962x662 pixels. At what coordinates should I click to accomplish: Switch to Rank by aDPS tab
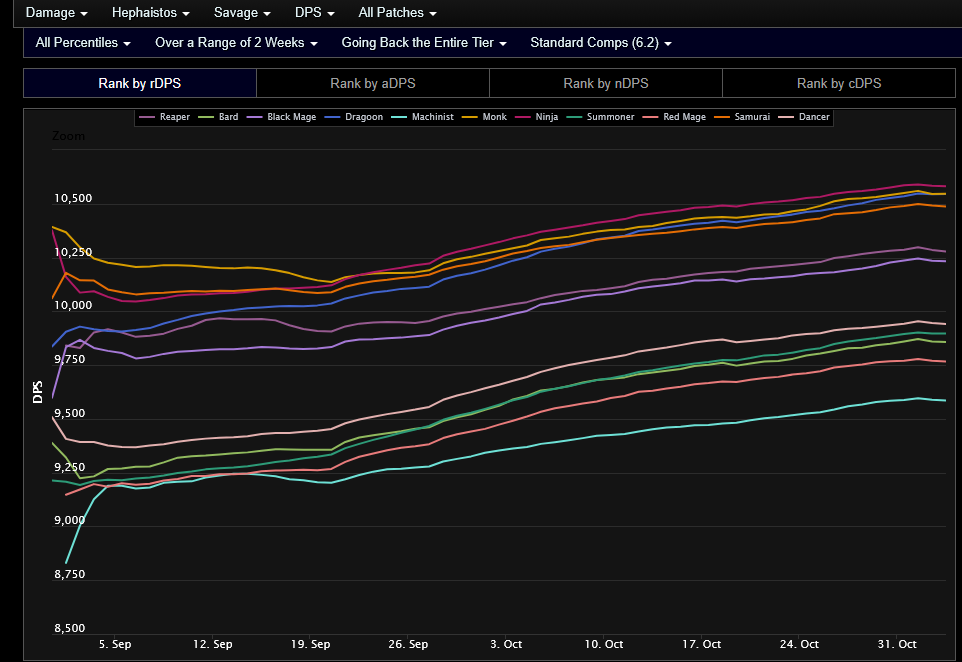pos(373,83)
